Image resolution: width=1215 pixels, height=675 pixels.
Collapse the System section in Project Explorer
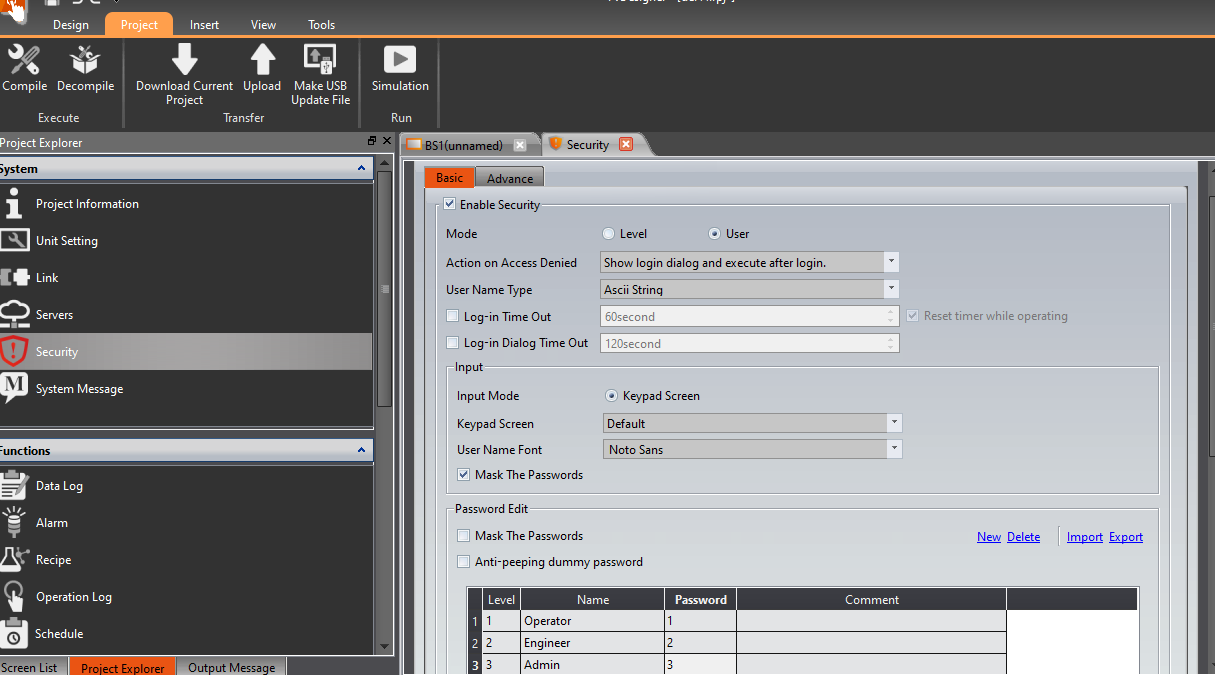[361, 169]
